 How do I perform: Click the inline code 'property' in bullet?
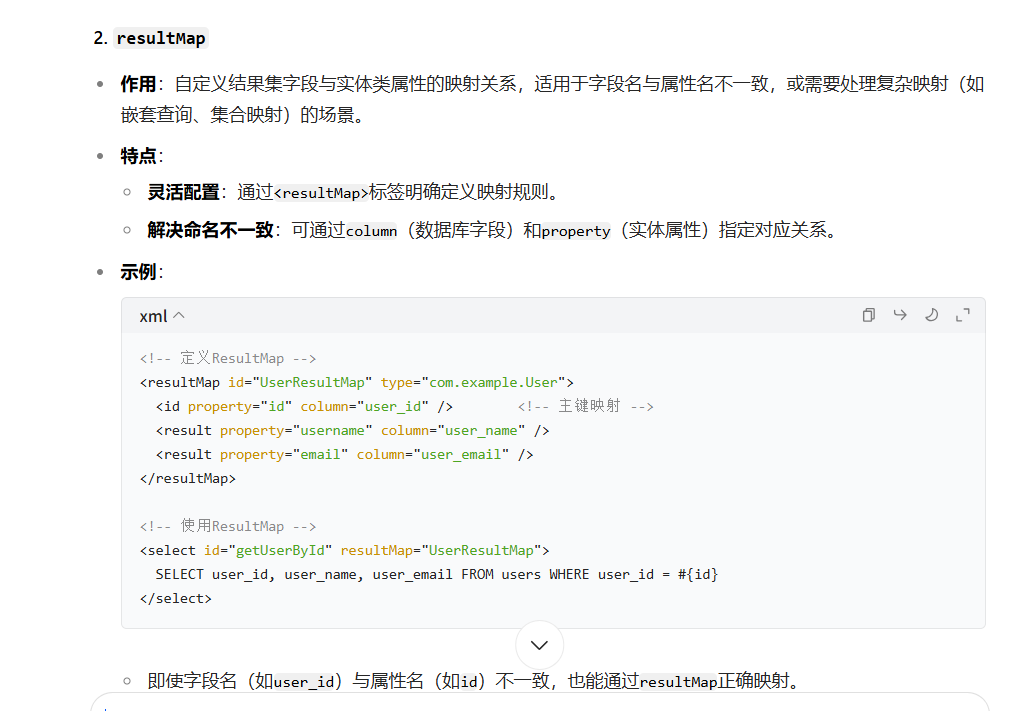576,232
